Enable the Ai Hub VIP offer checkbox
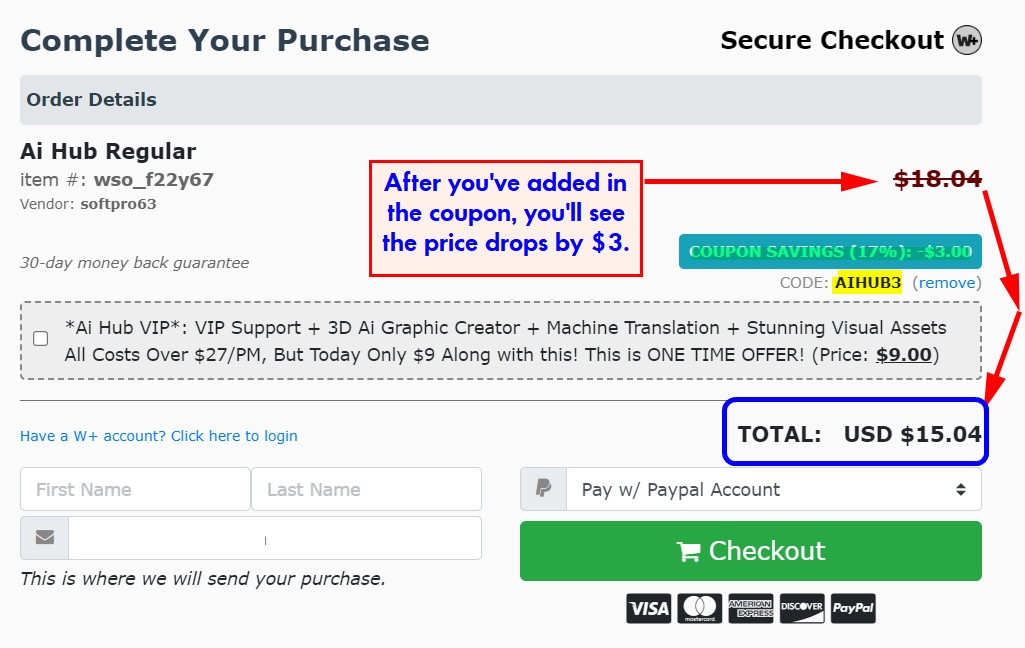The height and width of the screenshot is (648, 1025). [x=41, y=338]
